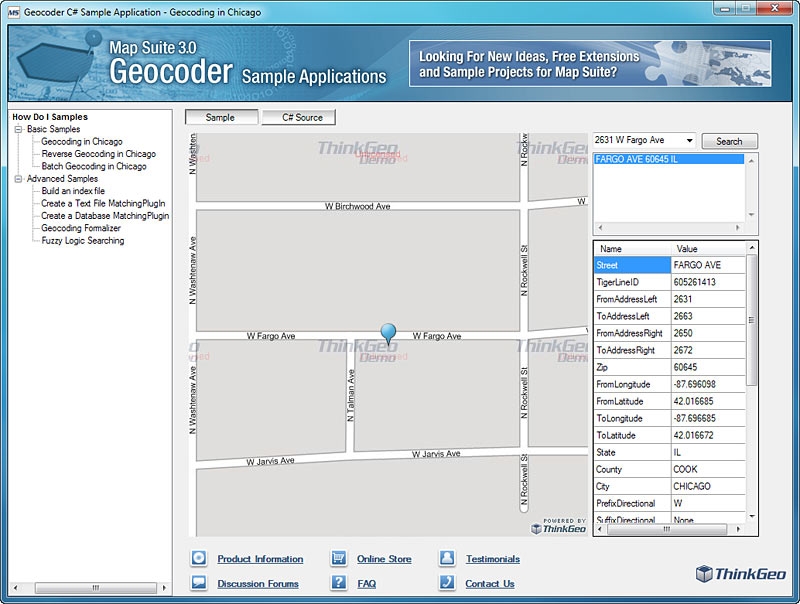Image resolution: width=800 pixels, height=604 pixels.
Task: Click the properties table horizontal scrollbar thumb
Action: click(667, 530)
